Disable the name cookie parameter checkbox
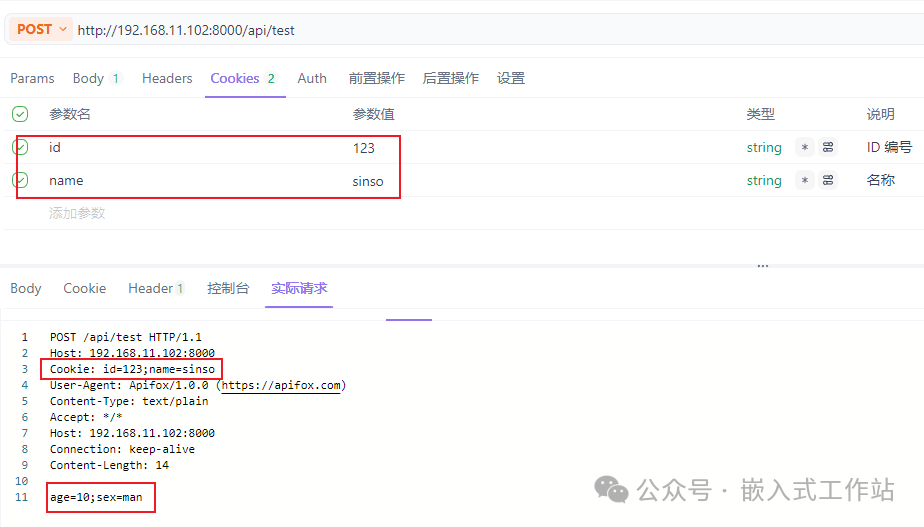924x527 pixels. (x=20, y=181)
